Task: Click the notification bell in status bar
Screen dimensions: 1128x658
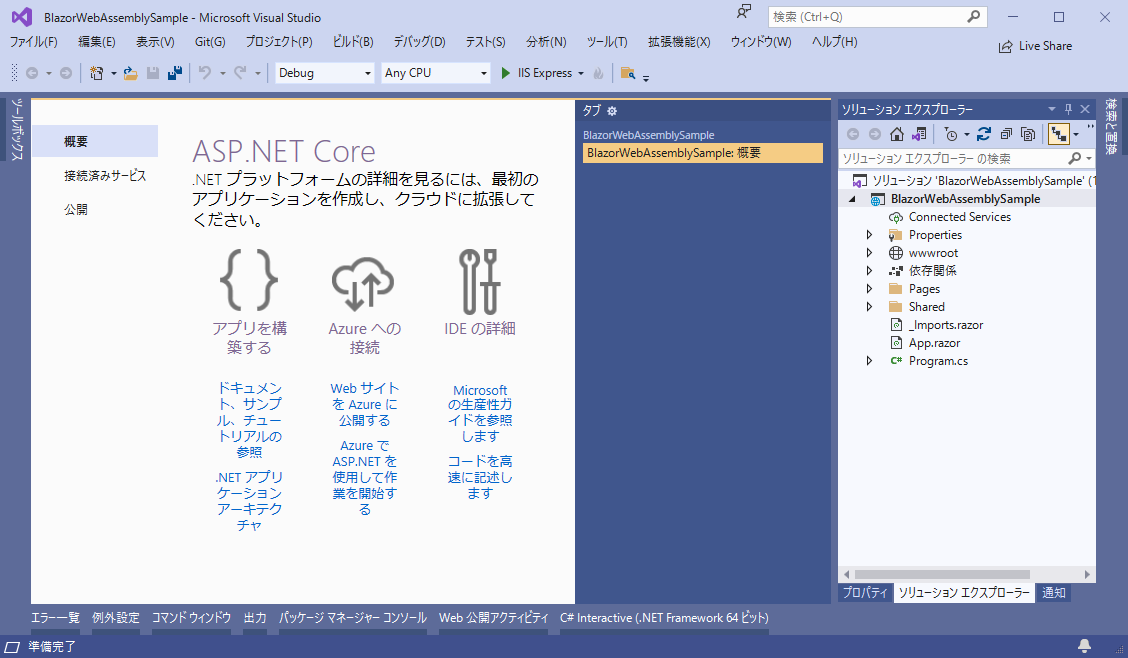Action: (x=1084, y=646)
